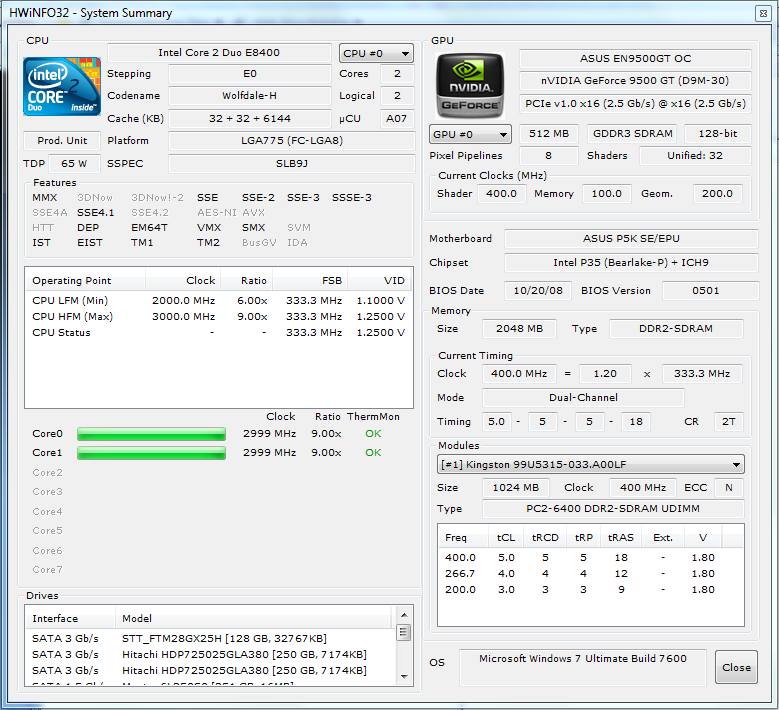
Task: Select the STT_FTM28GX25H drive row
Action: pyautogui.click(x=211, y=638)
